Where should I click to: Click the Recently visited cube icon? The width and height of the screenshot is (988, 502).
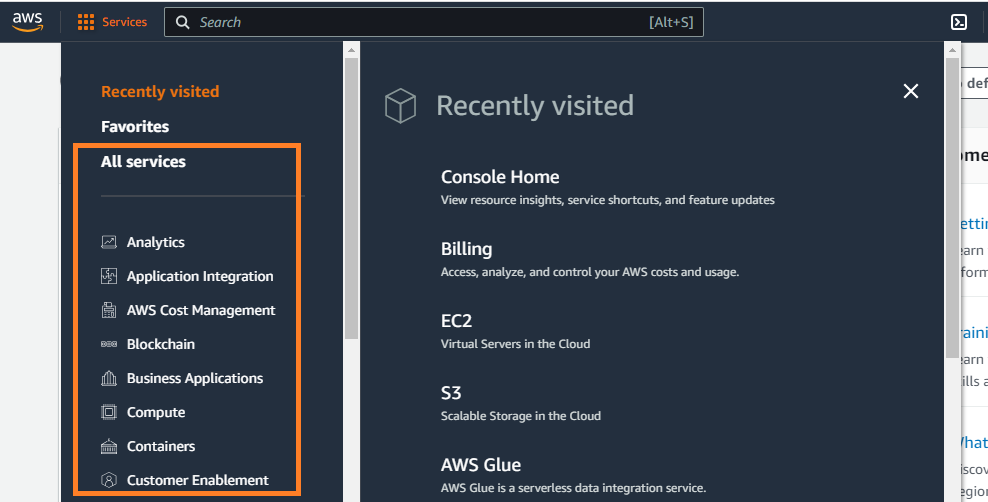[400, 105]
